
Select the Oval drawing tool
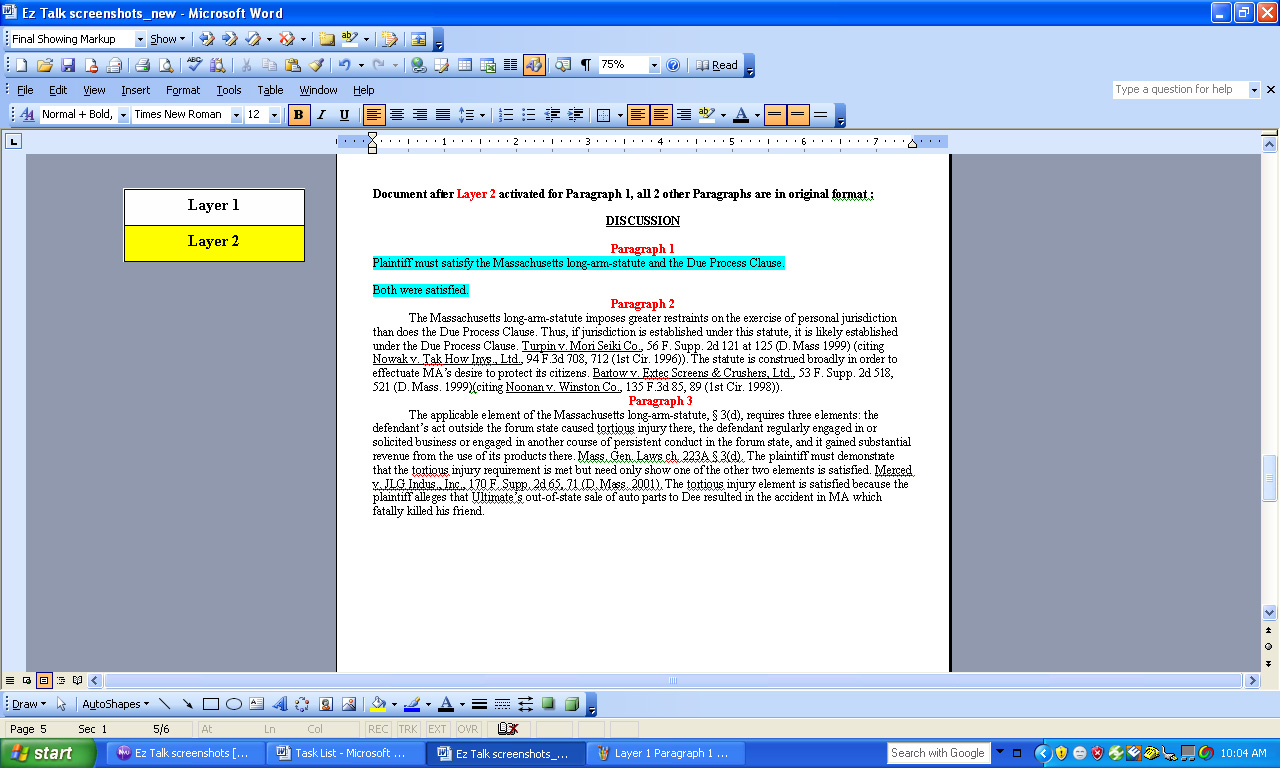coord(233,704)
